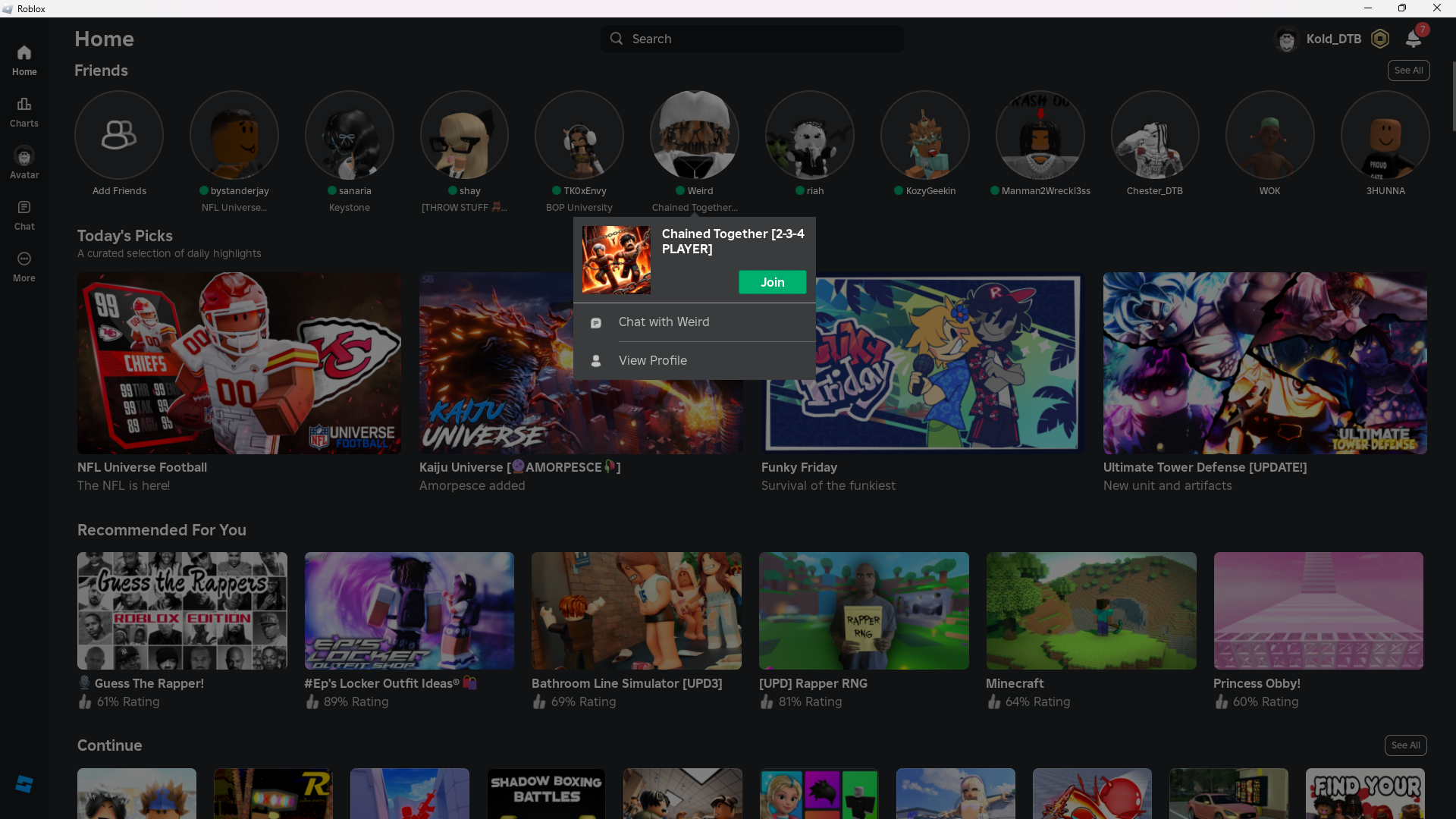Open KozyGeekin's friend avatar

click(x=925, y=135)
